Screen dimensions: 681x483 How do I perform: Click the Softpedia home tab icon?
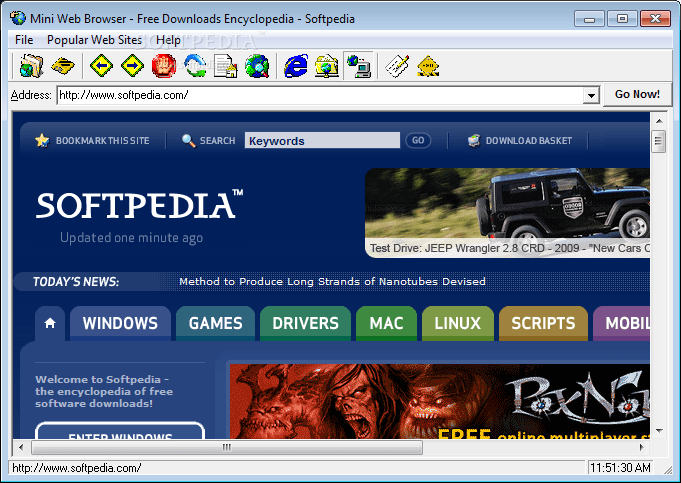[50, 323]
